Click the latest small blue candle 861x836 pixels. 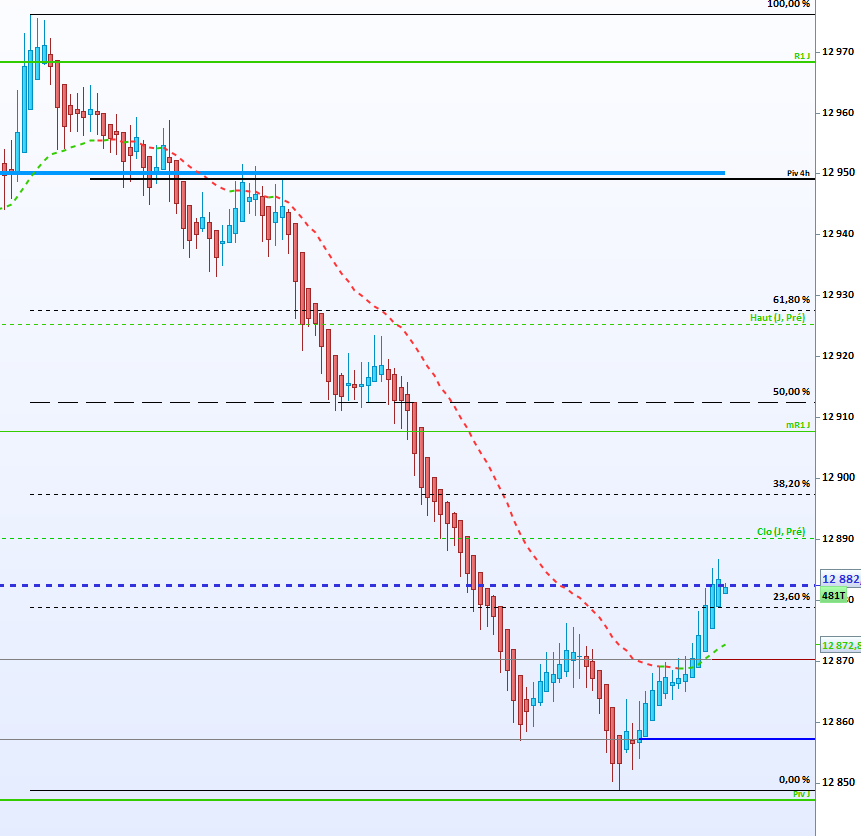tap(725, 590)
